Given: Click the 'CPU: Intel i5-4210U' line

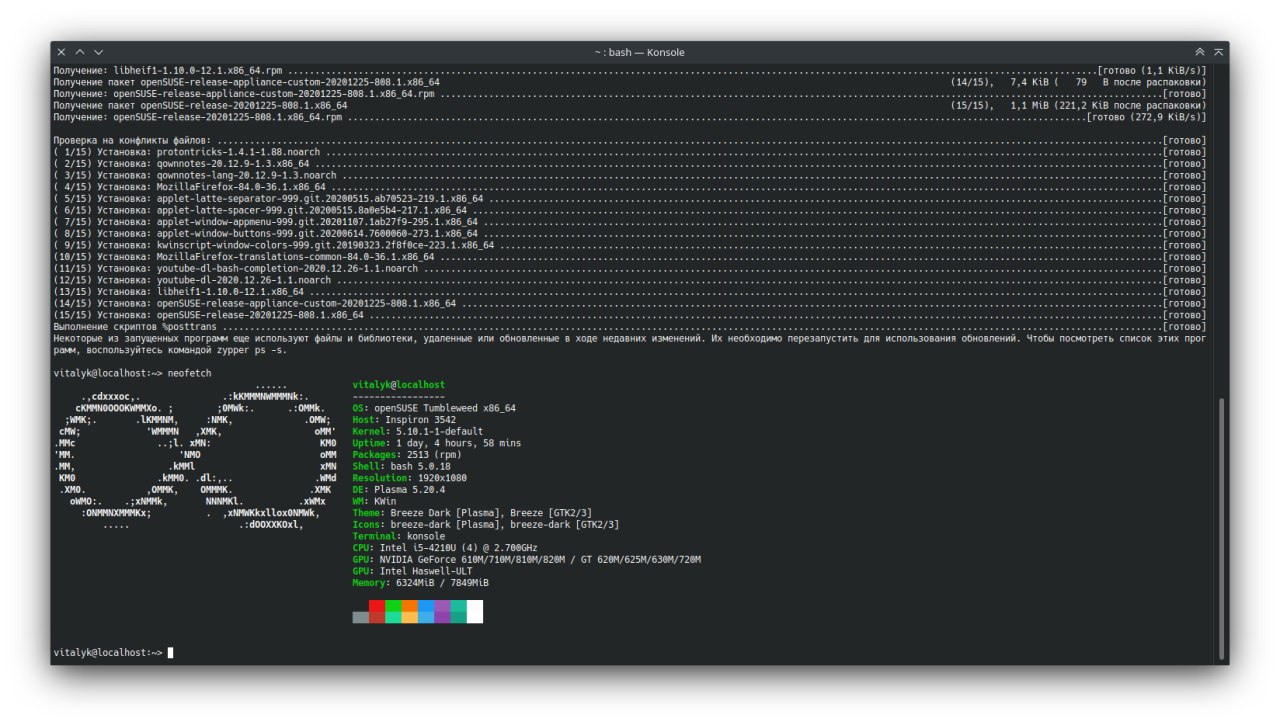Looking at the screenshot, I should coord(445,548).
